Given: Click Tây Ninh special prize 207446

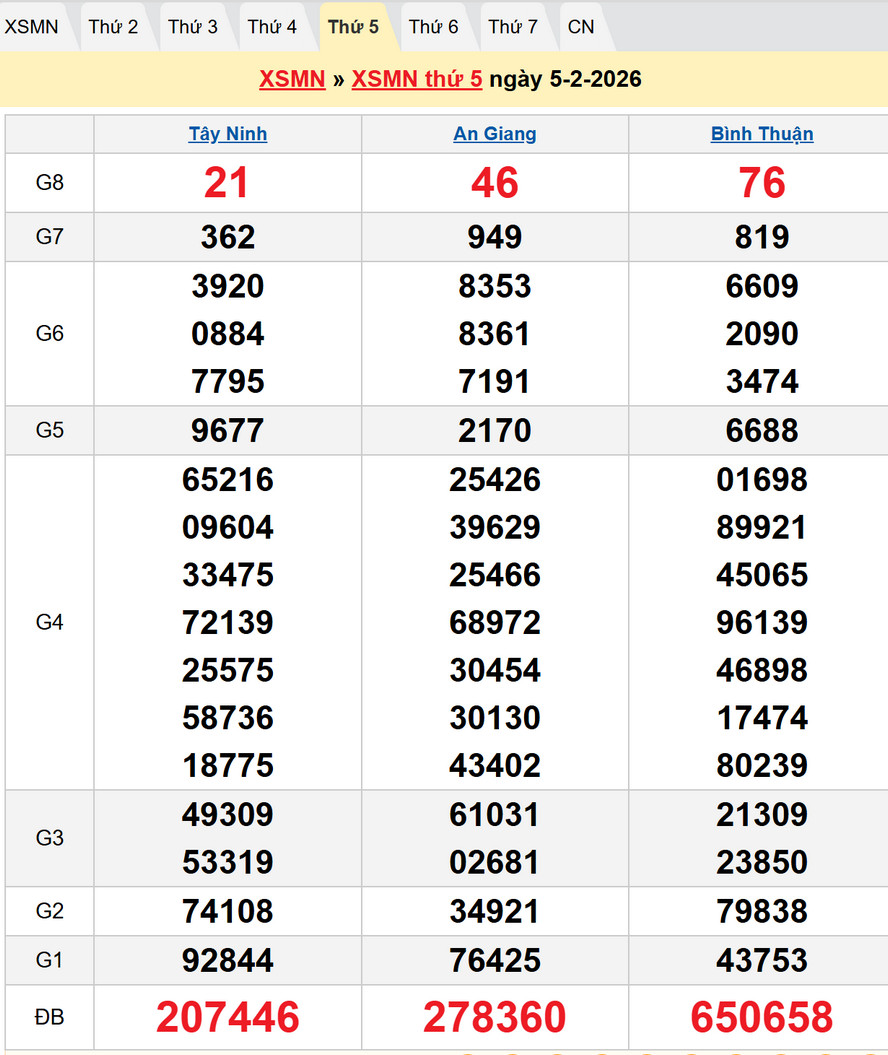Looking at the screenshot, I should pyautogui.click(x=228, y=1017).
